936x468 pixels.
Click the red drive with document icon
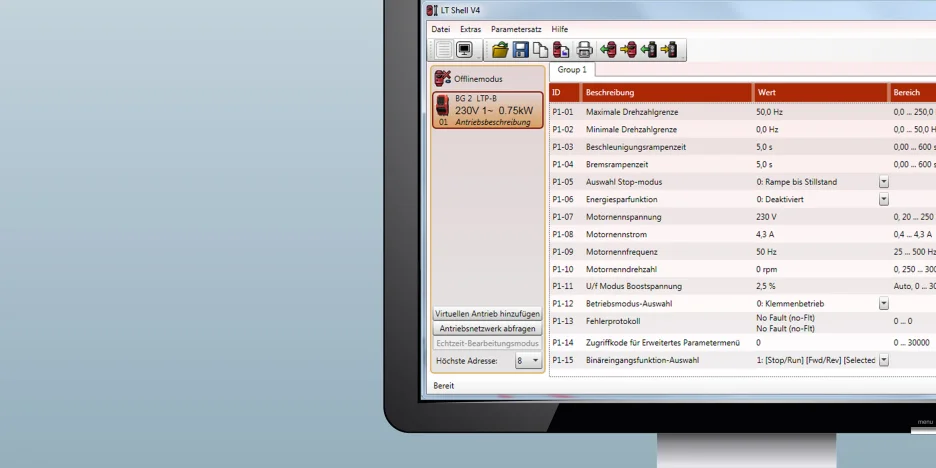561,50
